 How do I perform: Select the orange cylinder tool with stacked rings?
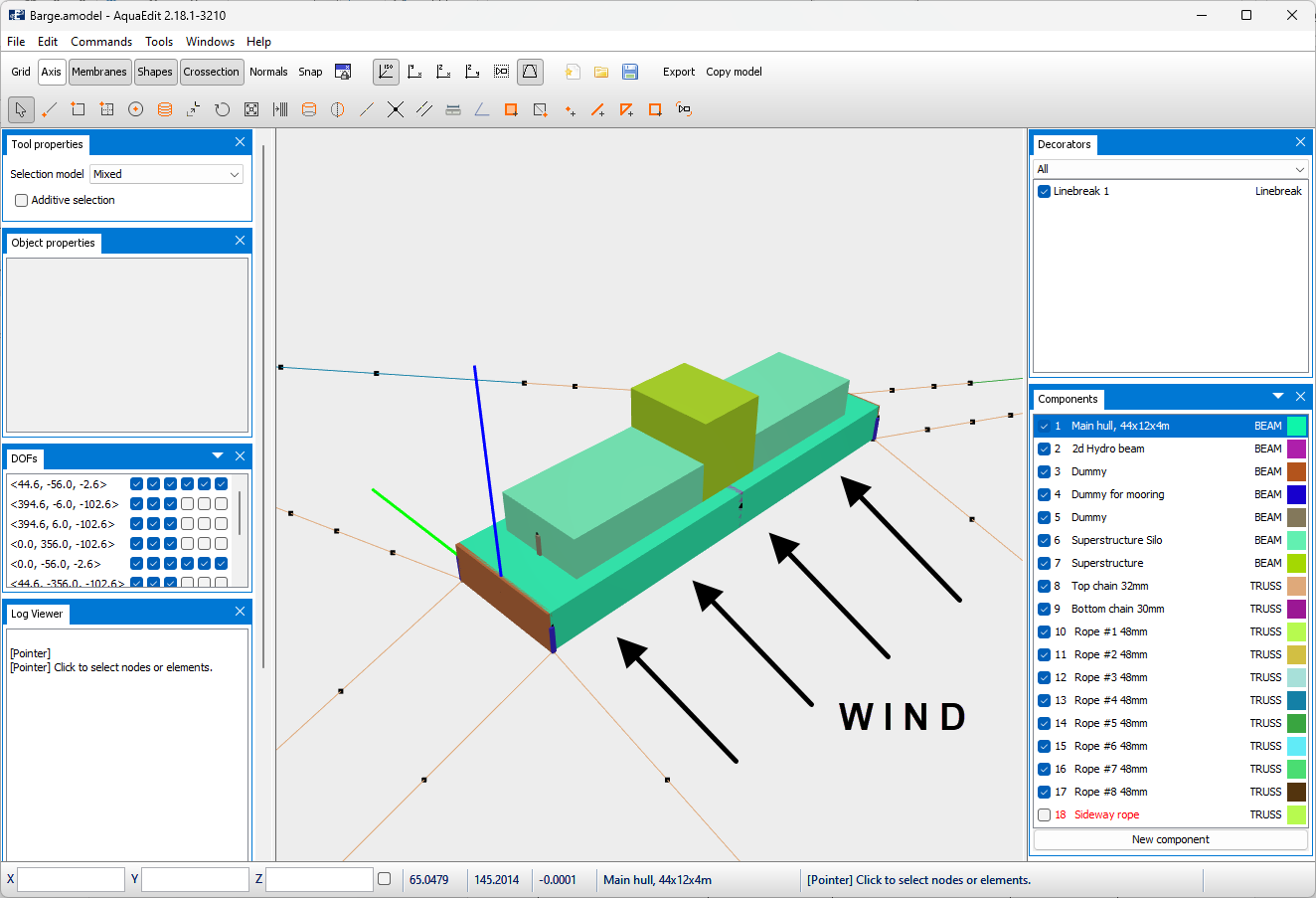[x=165, y=109]
